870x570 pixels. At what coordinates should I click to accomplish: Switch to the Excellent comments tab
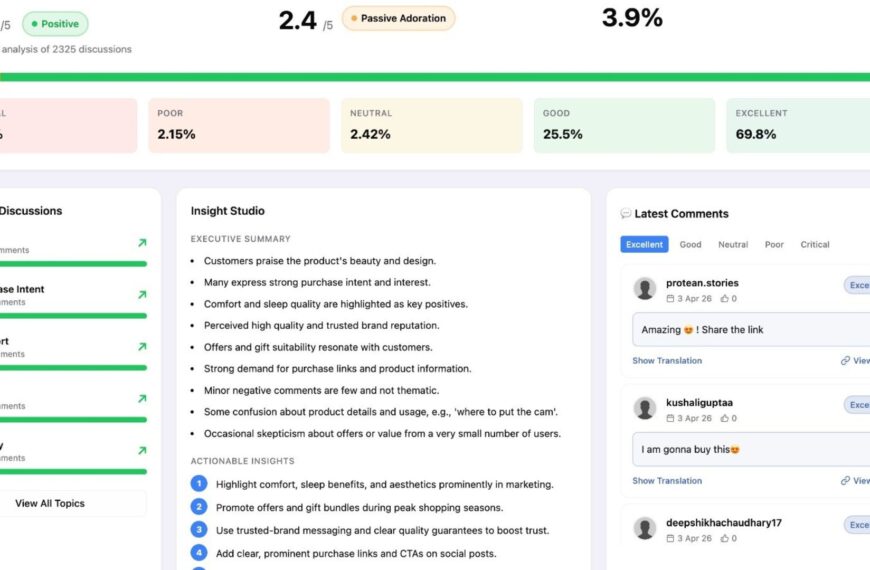tap(644, 245)
